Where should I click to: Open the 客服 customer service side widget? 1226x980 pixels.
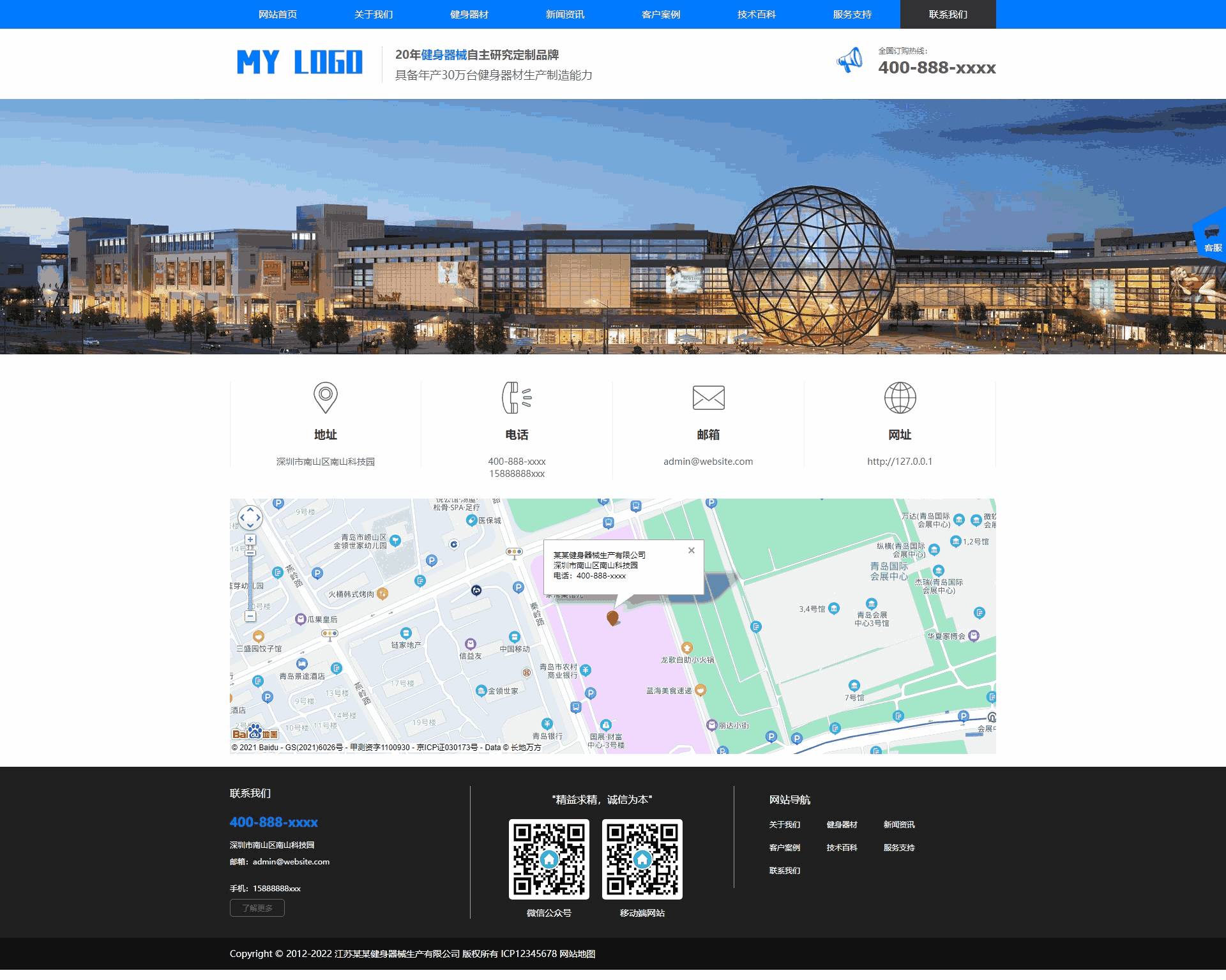coord(1211,241)
